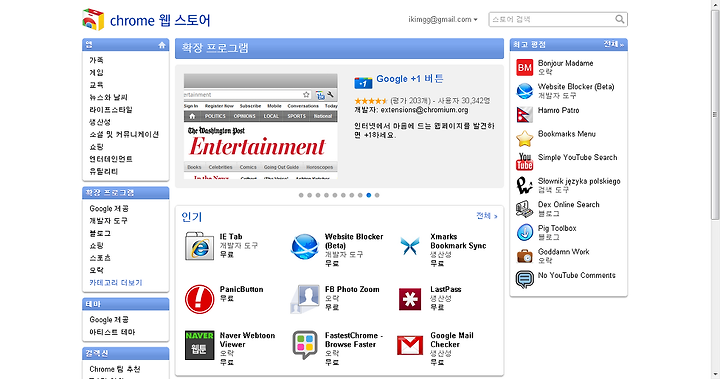
Task: Open the Simple YouTube Search title link
Action: (x=578, y=158)
